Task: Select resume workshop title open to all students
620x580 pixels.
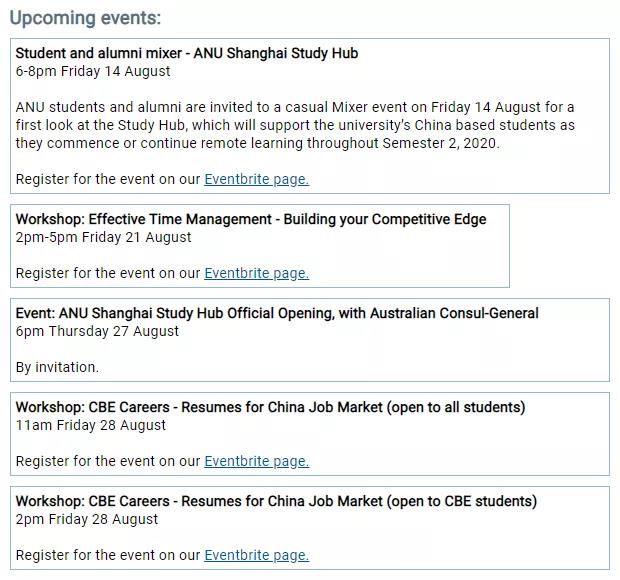Action: 270,407
